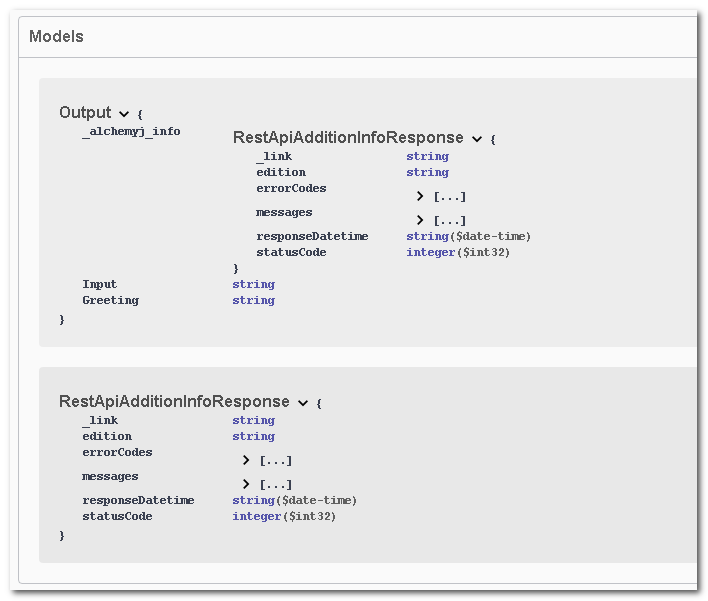Expand messages arrow in standalone RestApiAdditionInfoResponse
Screen dimensions: 708x601
click(x=246, y=484)
